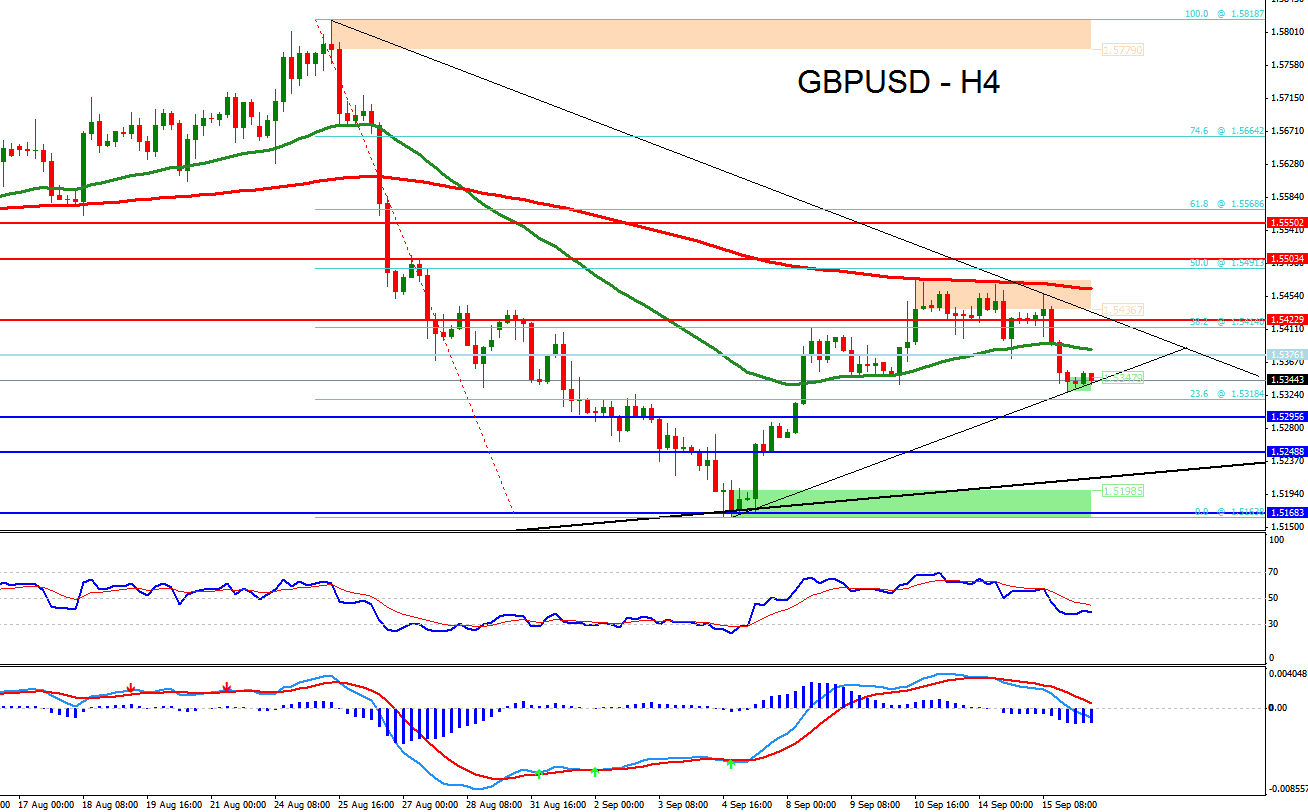Click the 14 Sep 00:00 time label
1308x812 pixels.
(1006, 804)
